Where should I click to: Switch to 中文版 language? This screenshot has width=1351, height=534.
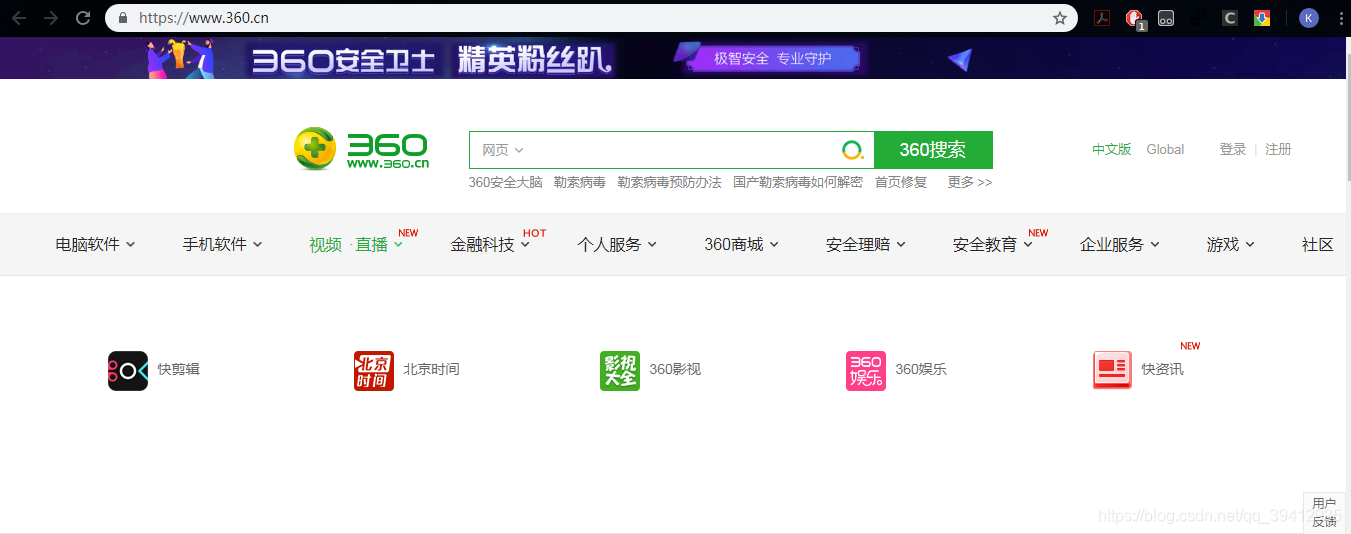pos(1111,149)
